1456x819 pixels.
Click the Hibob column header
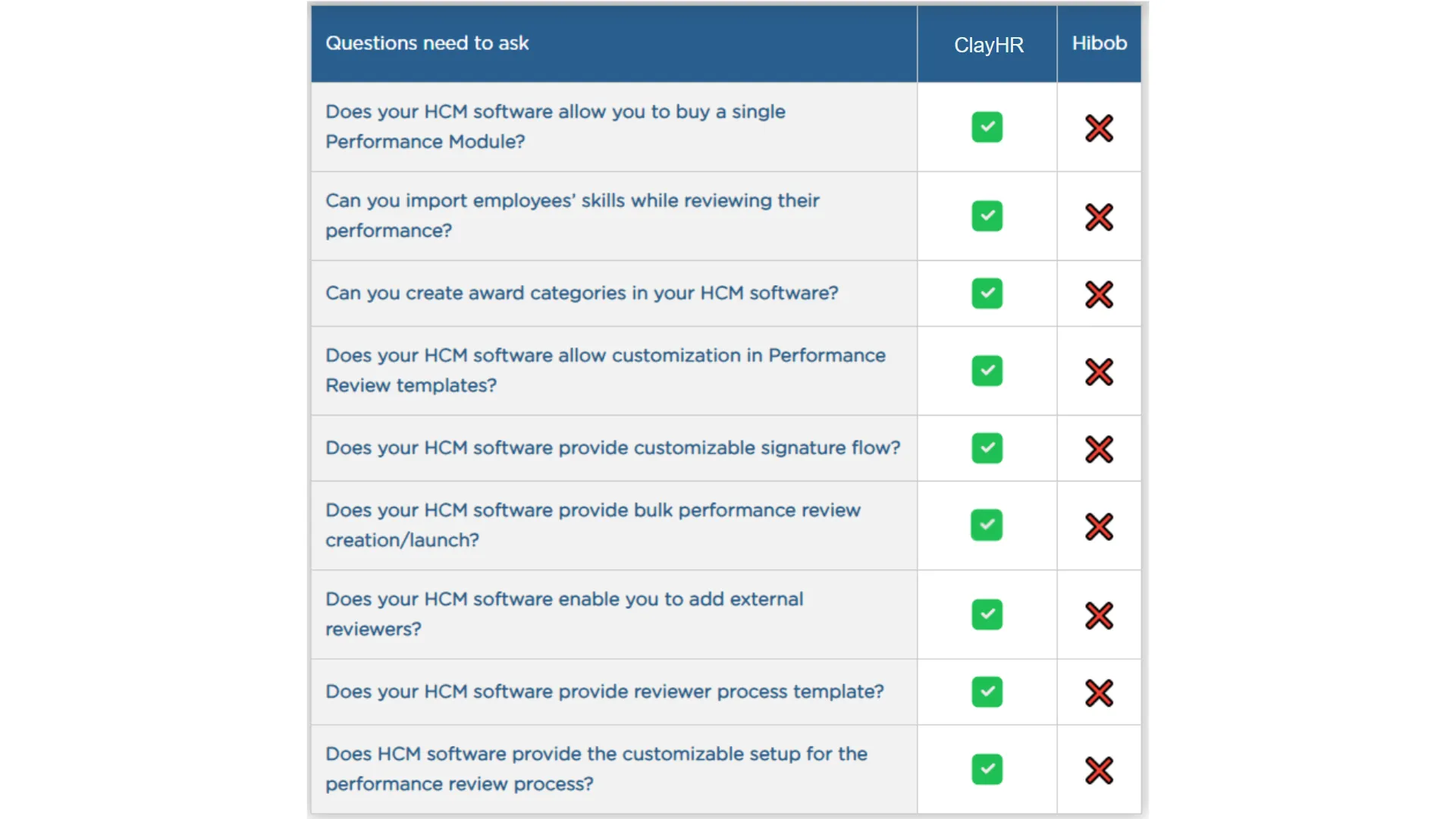tap(1099, 43)
